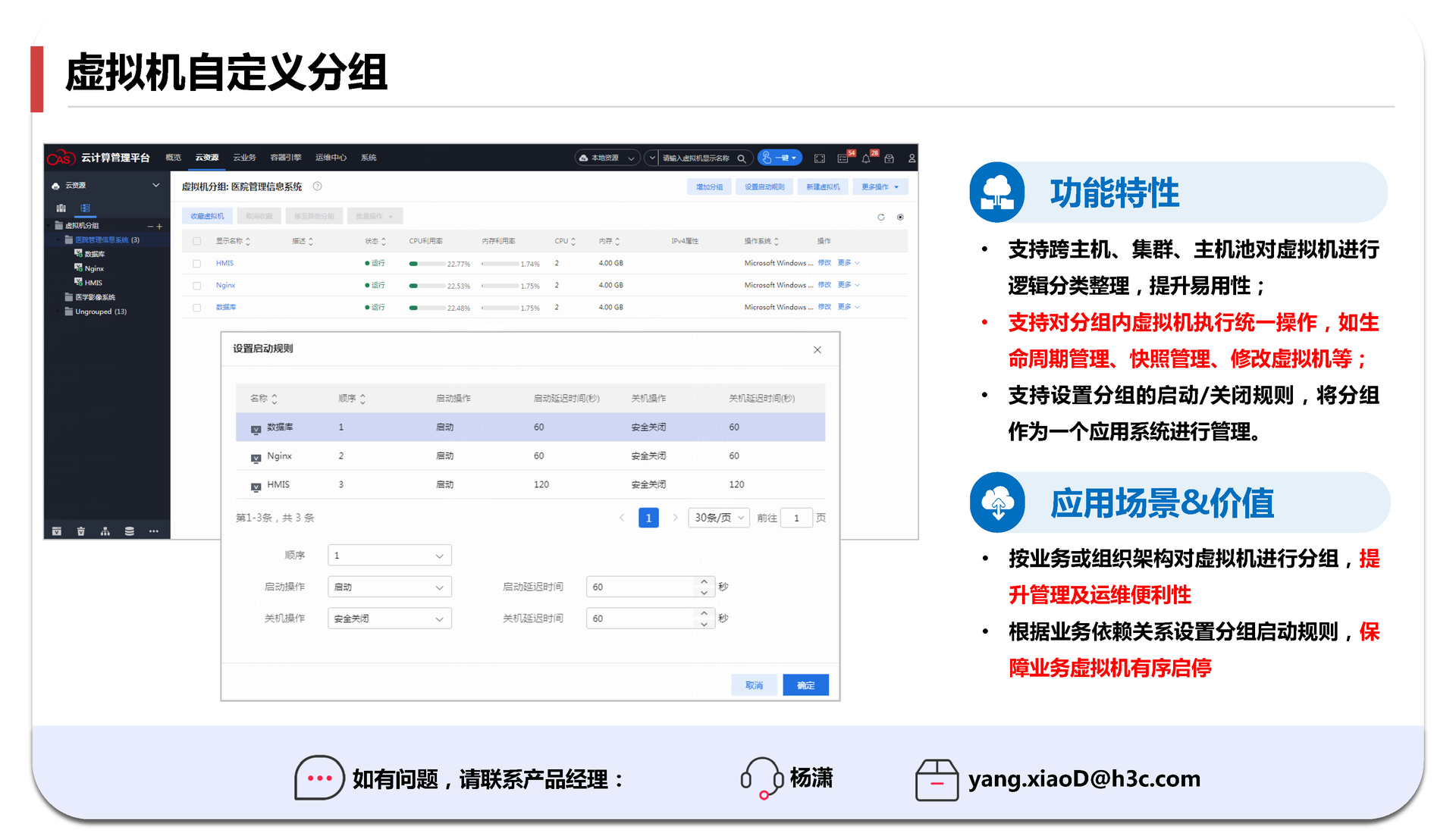Toggle the select-all checkbox in table header
Viewport: 1456px width, 833px height.
197,241
